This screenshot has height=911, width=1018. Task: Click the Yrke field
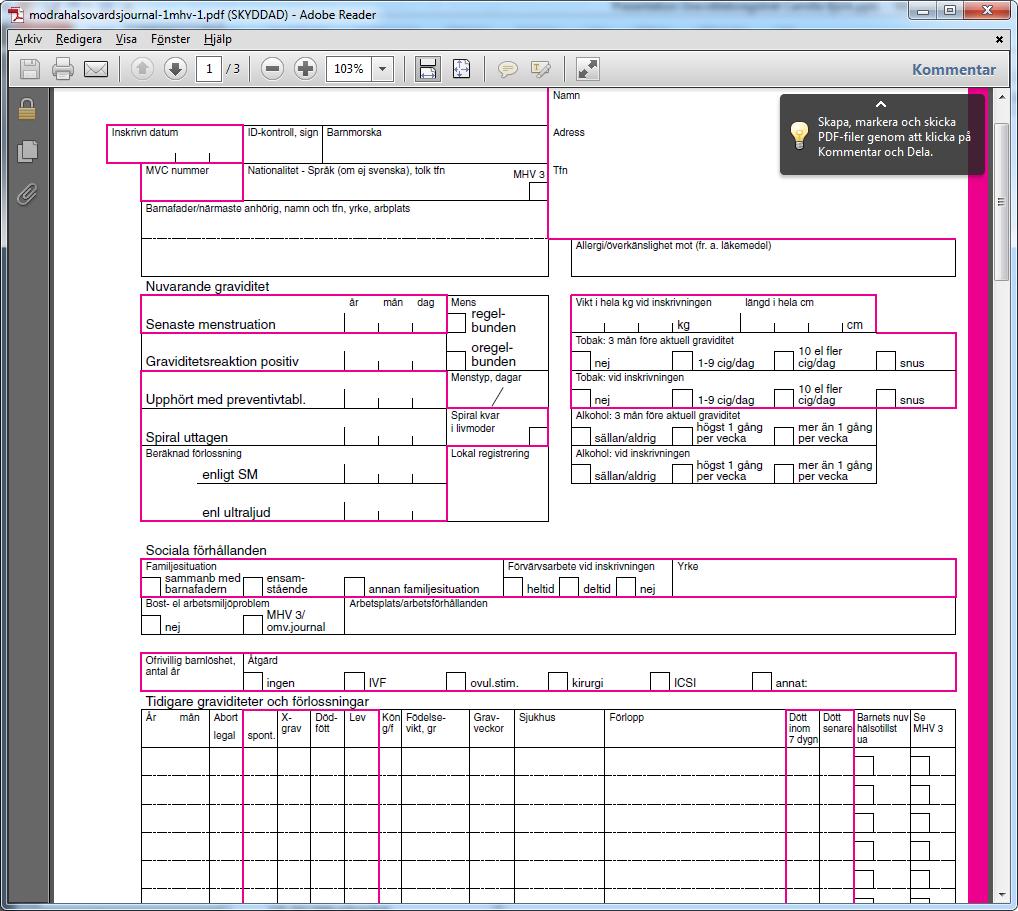coord(813,578)
